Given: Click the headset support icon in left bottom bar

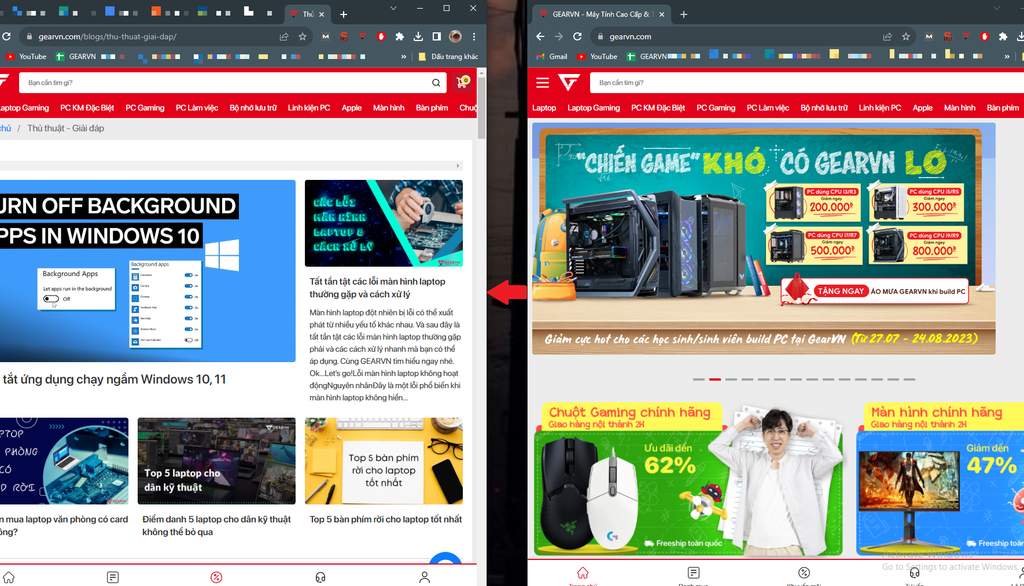Looking at the screenshot, I should [320, 578].
